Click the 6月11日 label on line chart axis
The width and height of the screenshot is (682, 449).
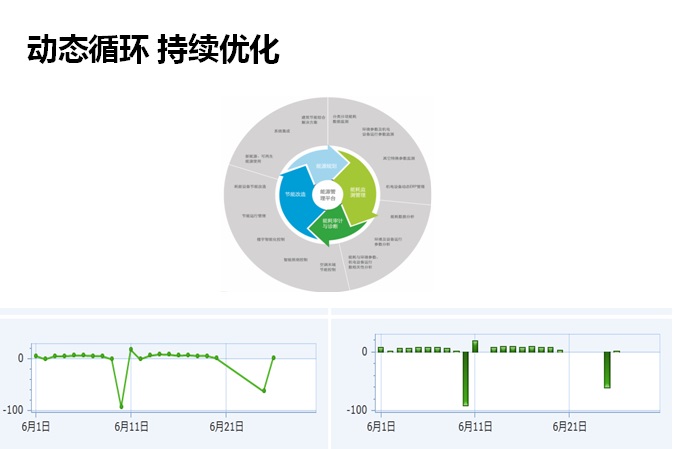click(131, 426)
